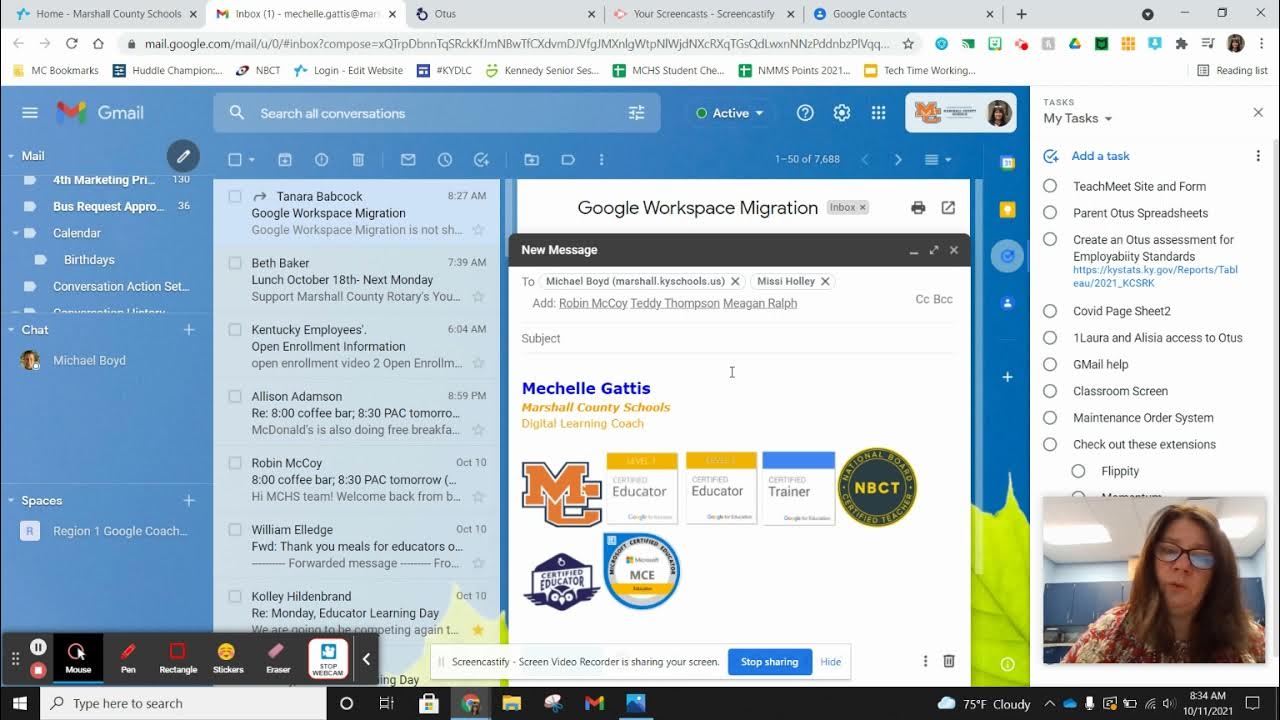Open select-all checkbox dropdown arrow
This screenshot has height=720, width=1280.
252,160
